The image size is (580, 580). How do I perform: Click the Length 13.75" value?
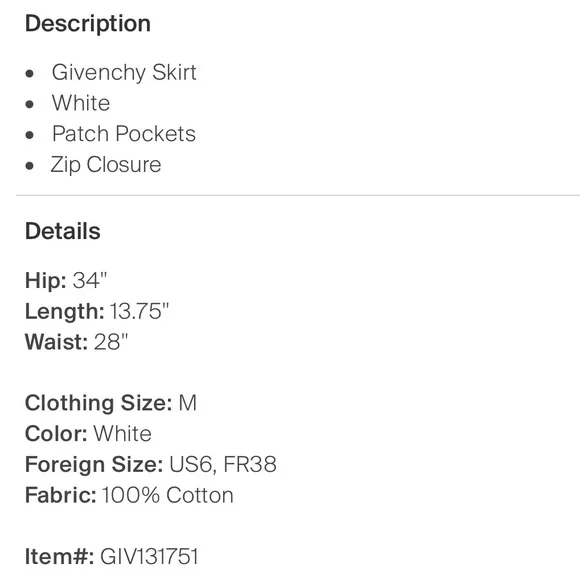[139, 311]
